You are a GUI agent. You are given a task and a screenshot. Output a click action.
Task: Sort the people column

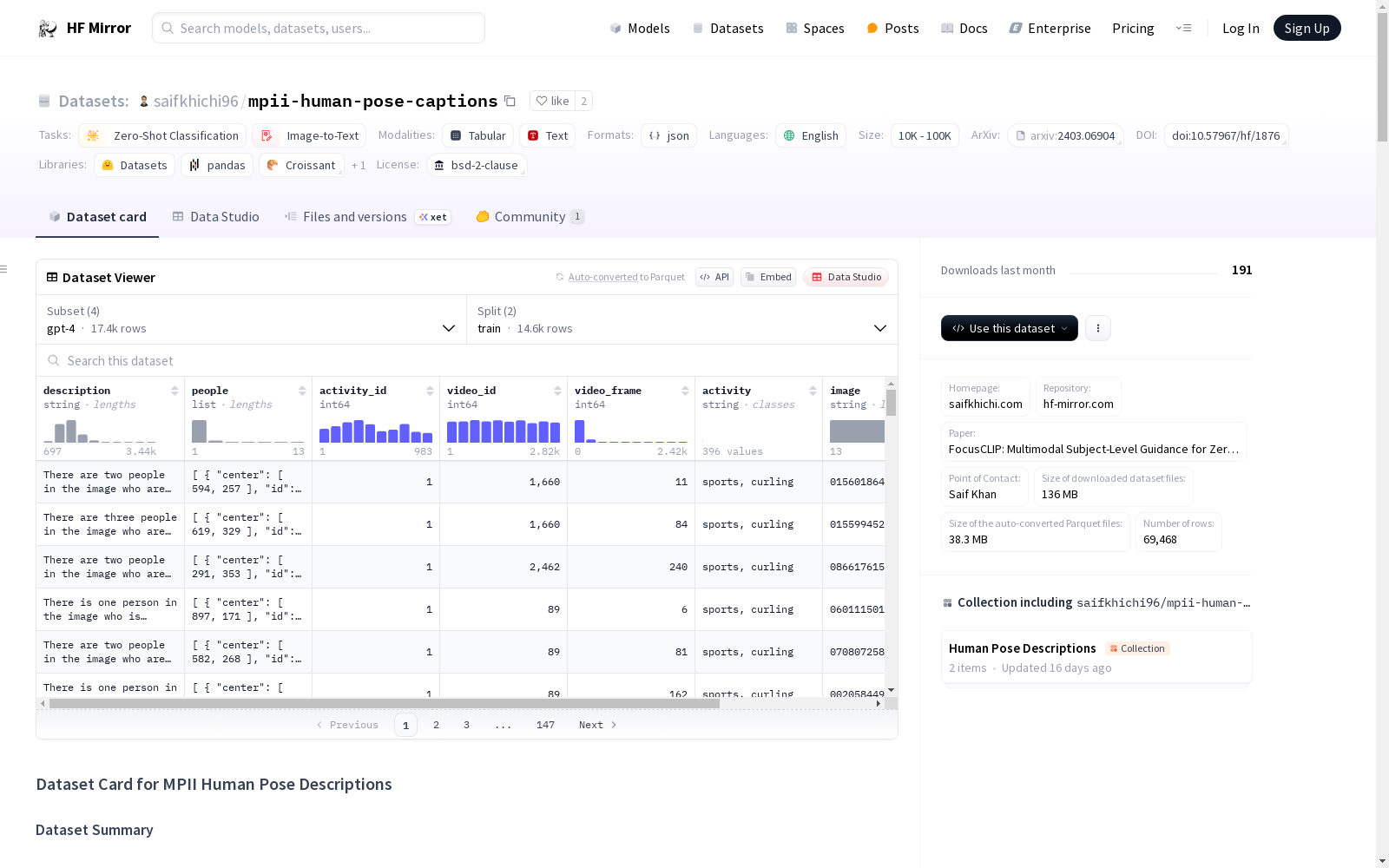pos(302,391)
